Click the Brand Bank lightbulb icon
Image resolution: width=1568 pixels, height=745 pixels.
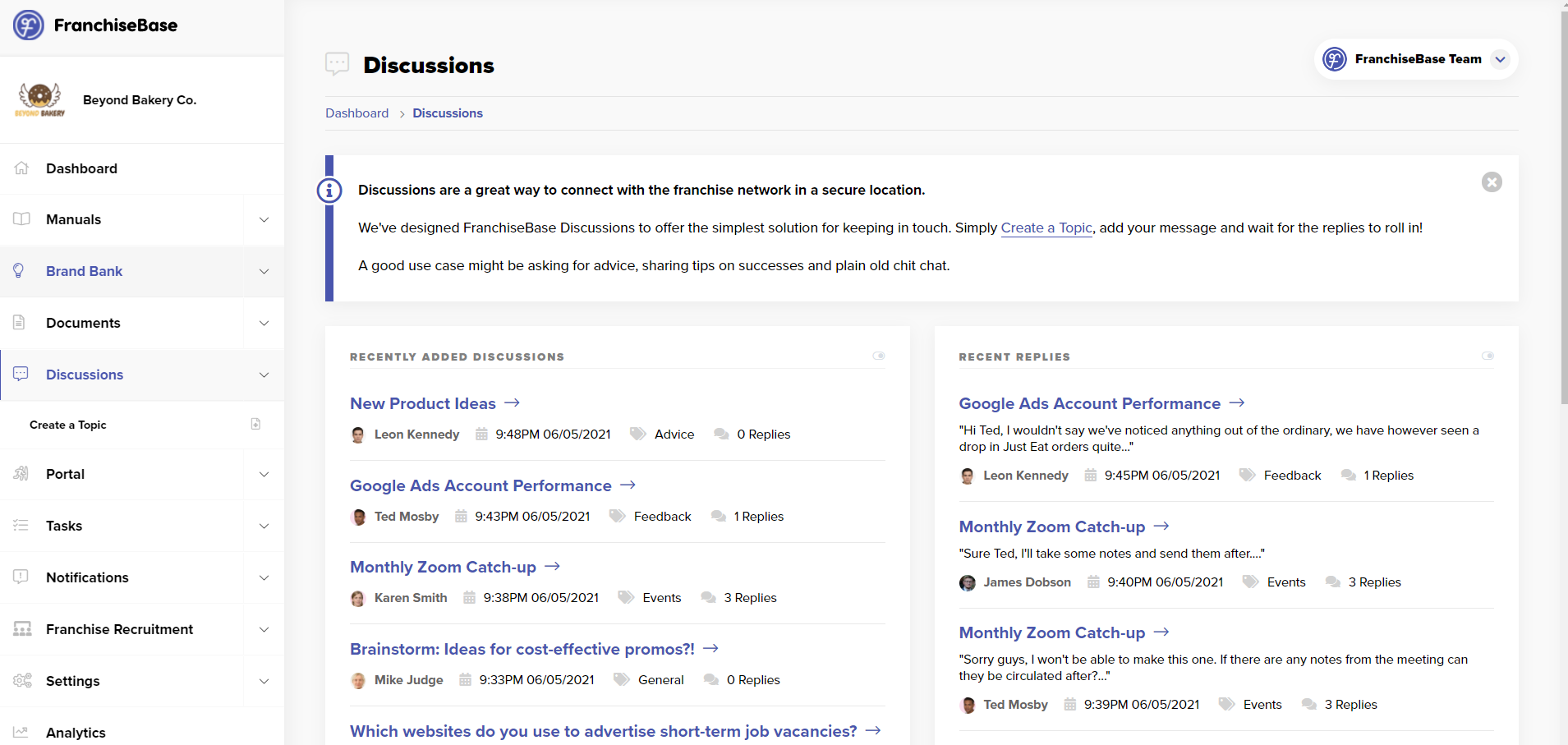coord(19,271)
